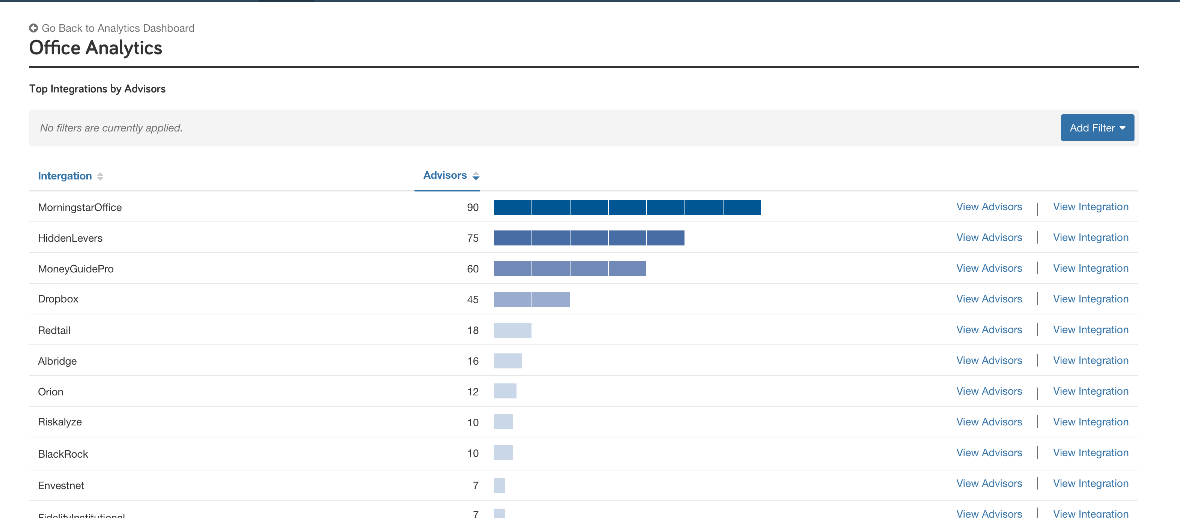
Task: Select the Dropbox integration name
Action: (x=59, y=300)
